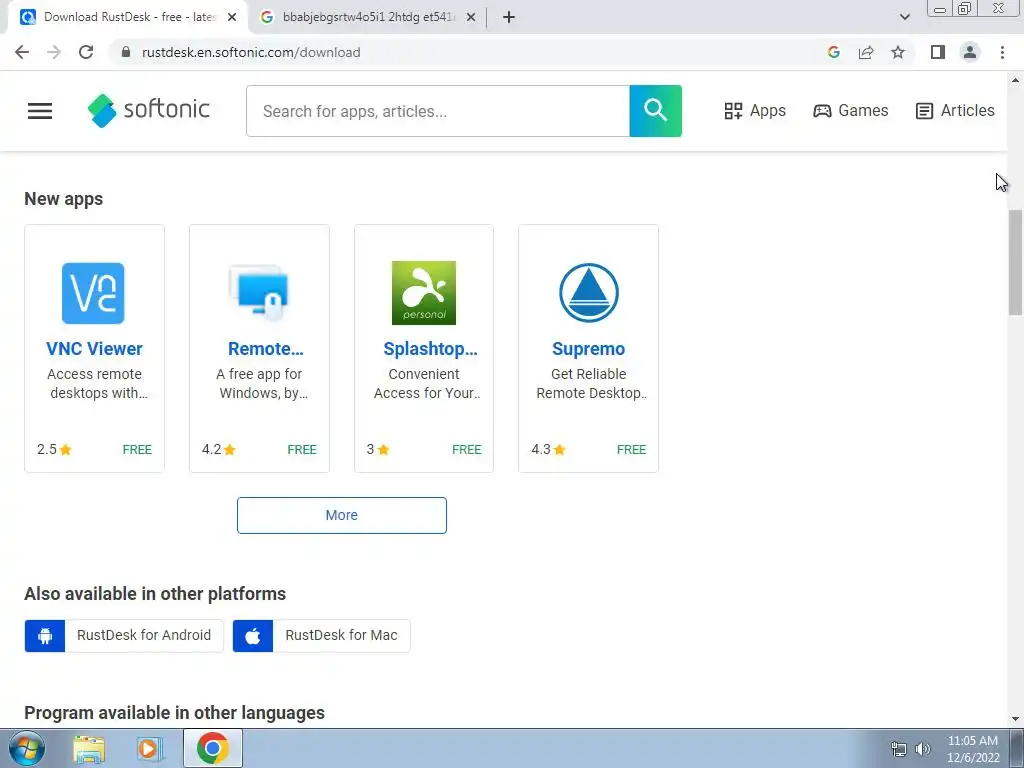Open the Games section
This screenshot has width=1024, height=768.
click(850, 110)
